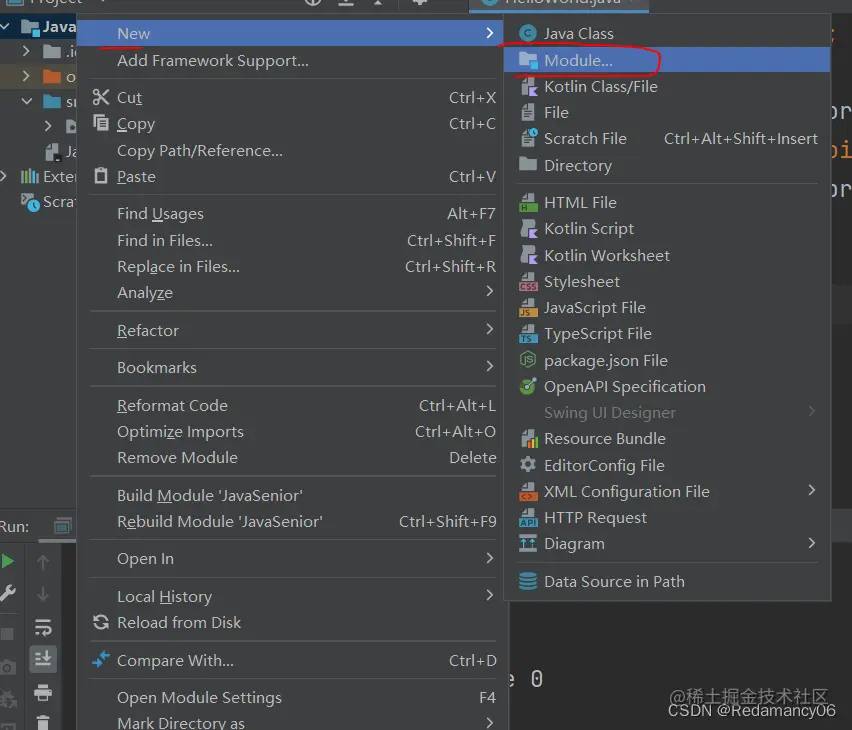
Task: Click the Kotlin Worksheet icon
Action: (x=528, y=254)
